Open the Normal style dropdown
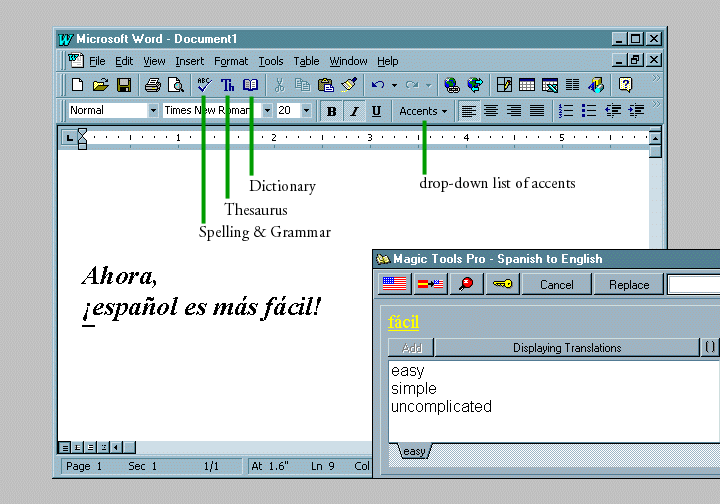 [153, 111]
